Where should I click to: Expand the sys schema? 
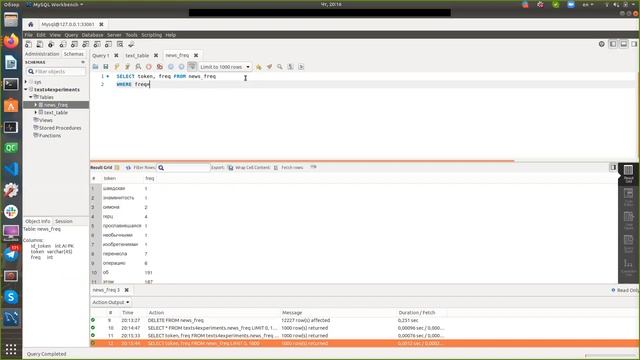[x=26, y=82]
